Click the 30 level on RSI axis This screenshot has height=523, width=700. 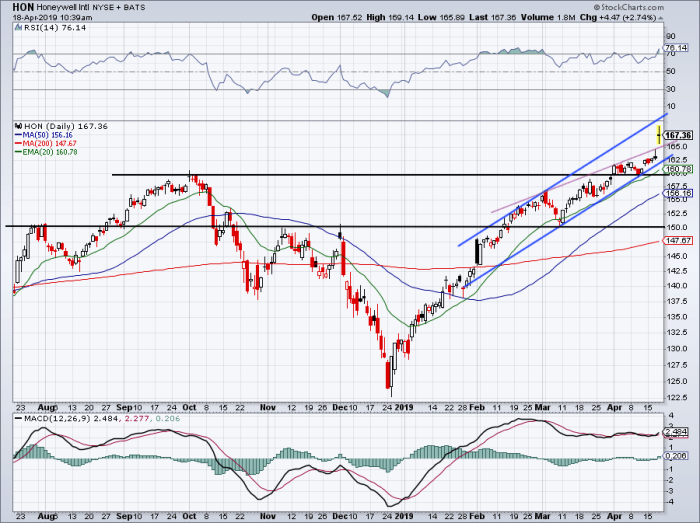click(671, 89)
